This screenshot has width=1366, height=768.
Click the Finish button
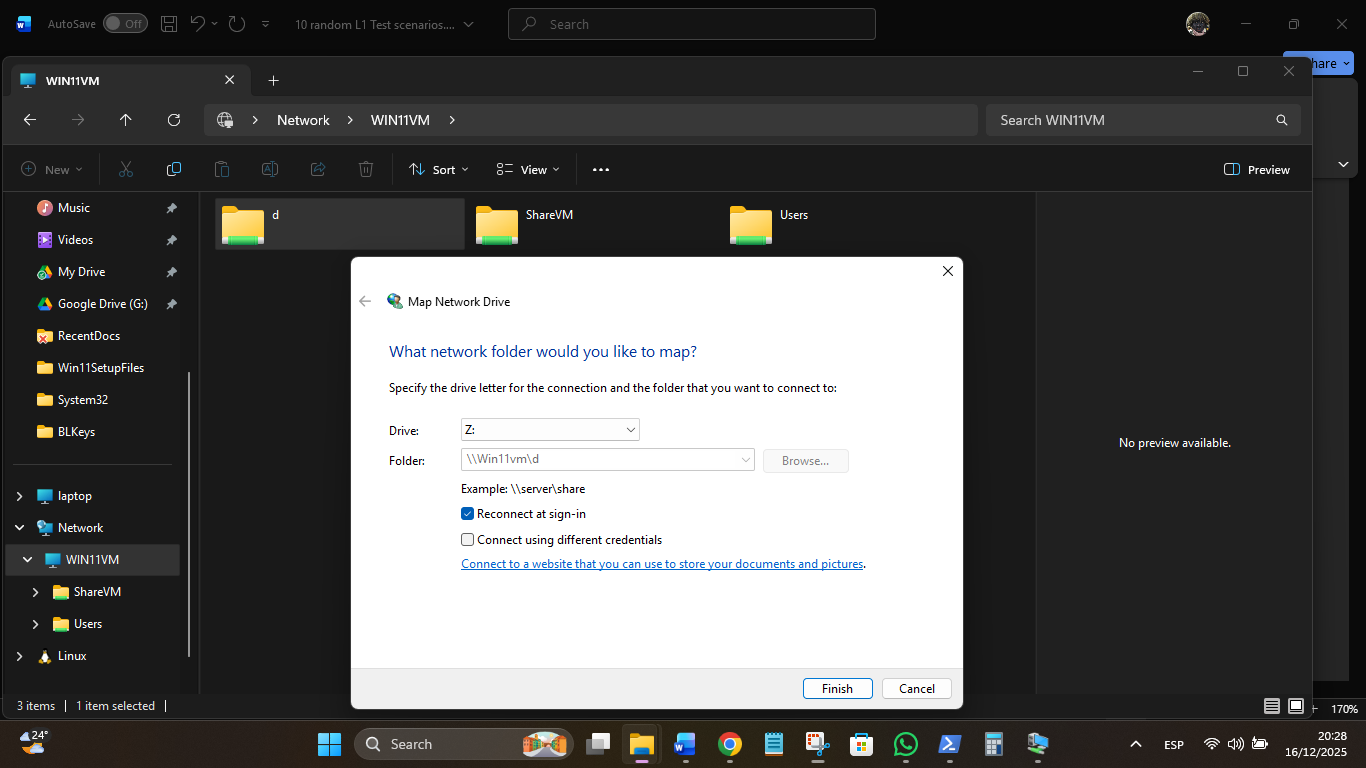(837, 688)
